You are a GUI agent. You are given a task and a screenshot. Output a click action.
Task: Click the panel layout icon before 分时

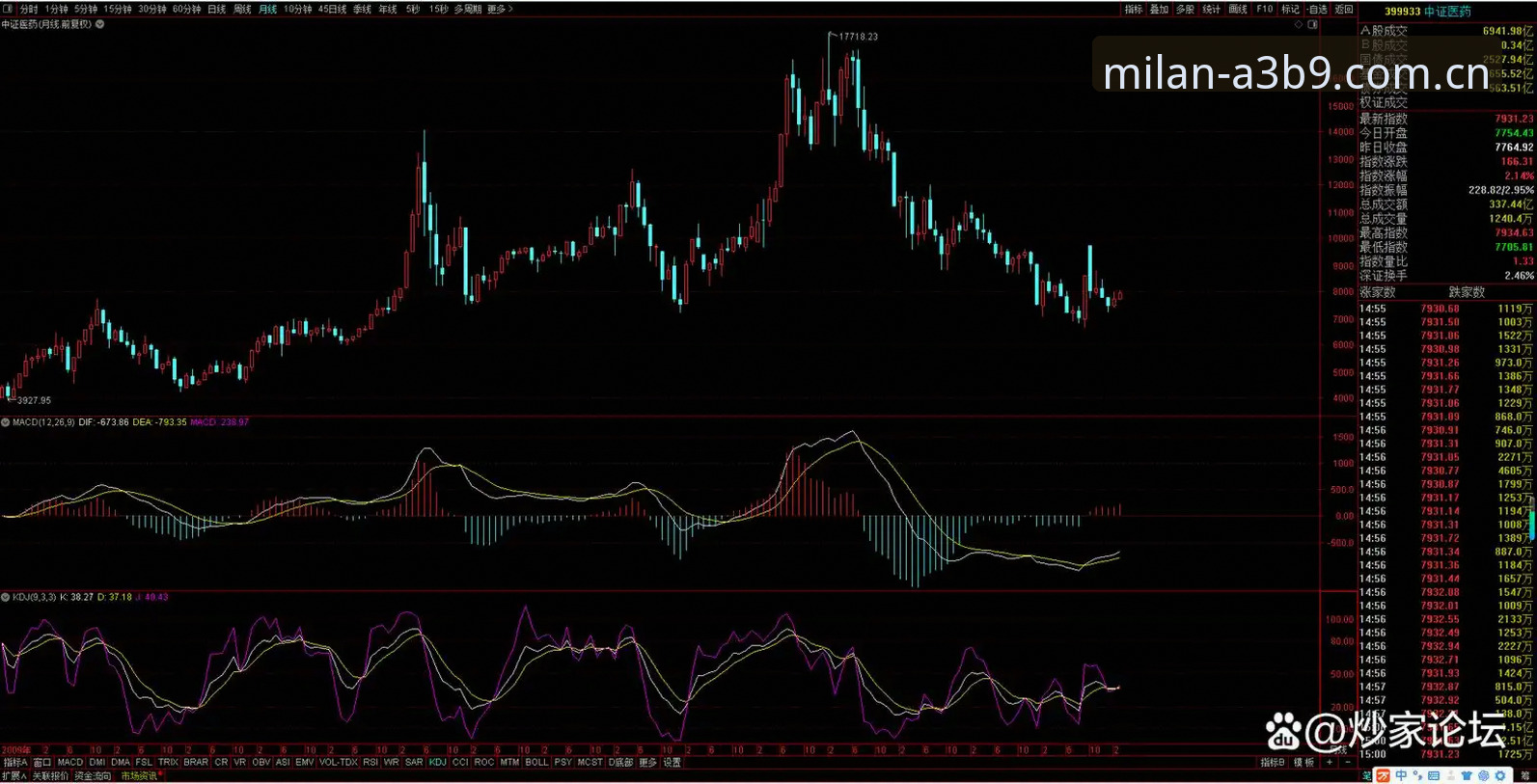(8, 9)
